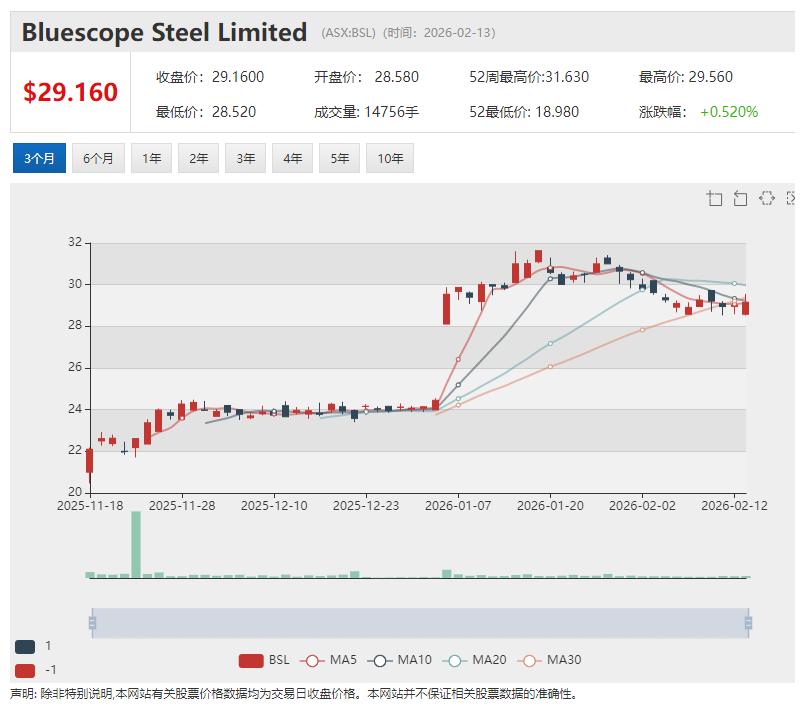Toggle the MA30 legend entry
This screenshot has width=806, height=717.
pyautogui.click(x=549, y=660)
